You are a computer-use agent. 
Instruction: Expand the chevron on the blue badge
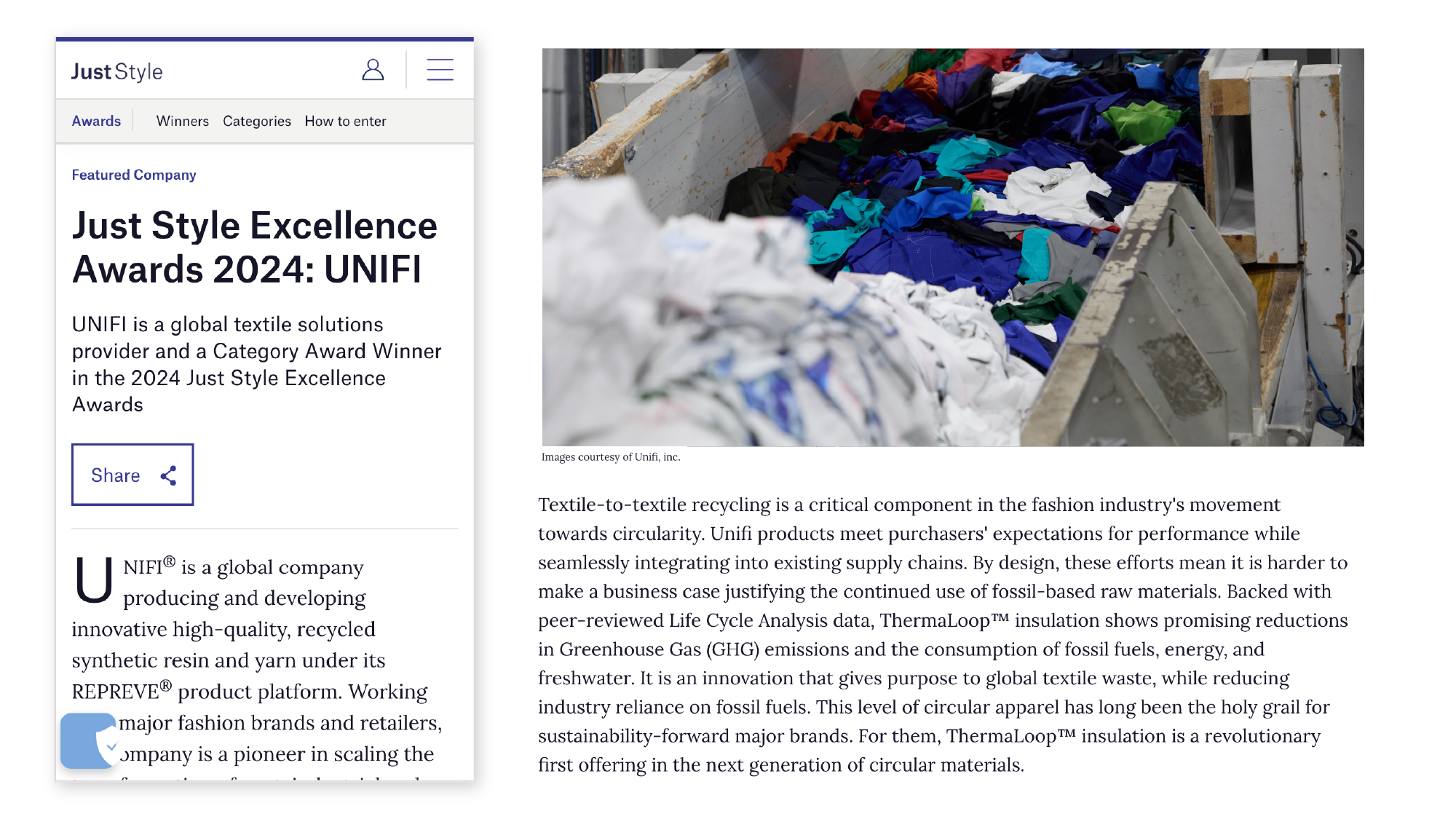click(111, 746)
